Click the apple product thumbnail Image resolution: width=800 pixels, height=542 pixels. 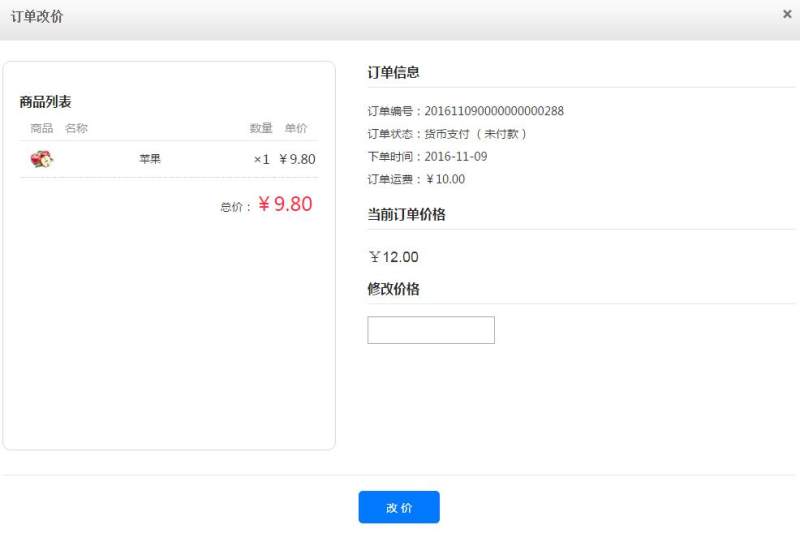42,159
